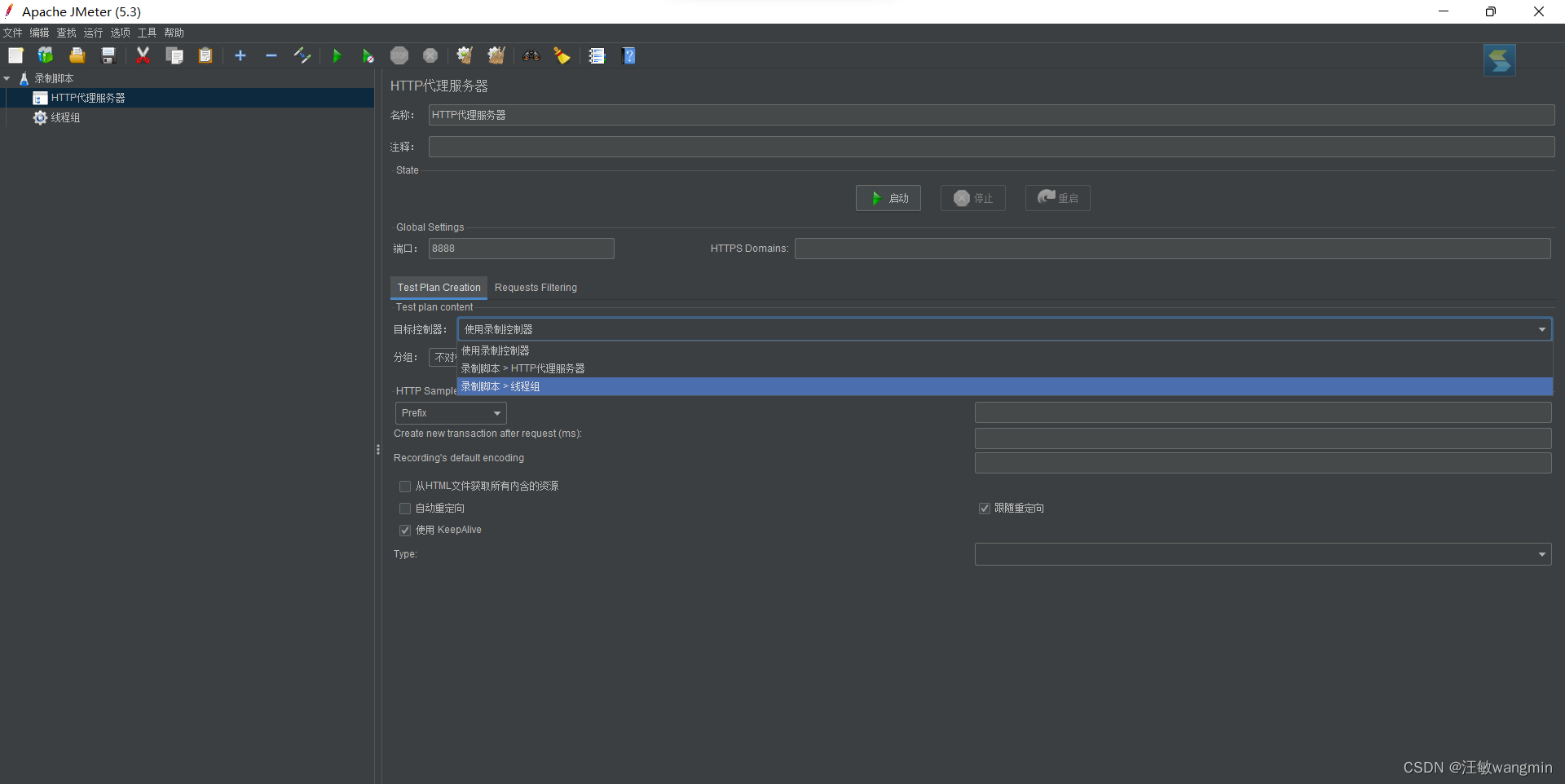1565x784 pixels.
Task: Click the Stop test icon
Action: click(x=399, y=55)
